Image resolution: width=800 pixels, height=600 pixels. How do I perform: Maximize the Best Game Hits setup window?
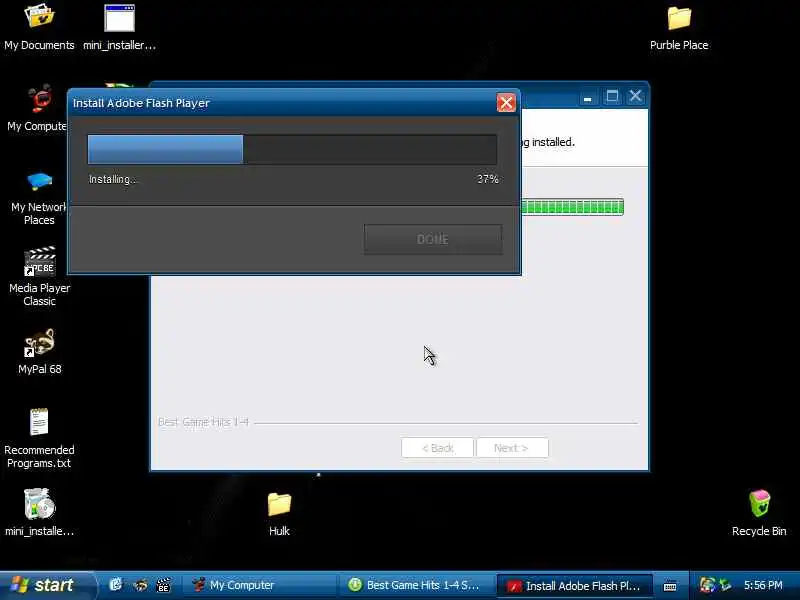[x=612, y=96]
